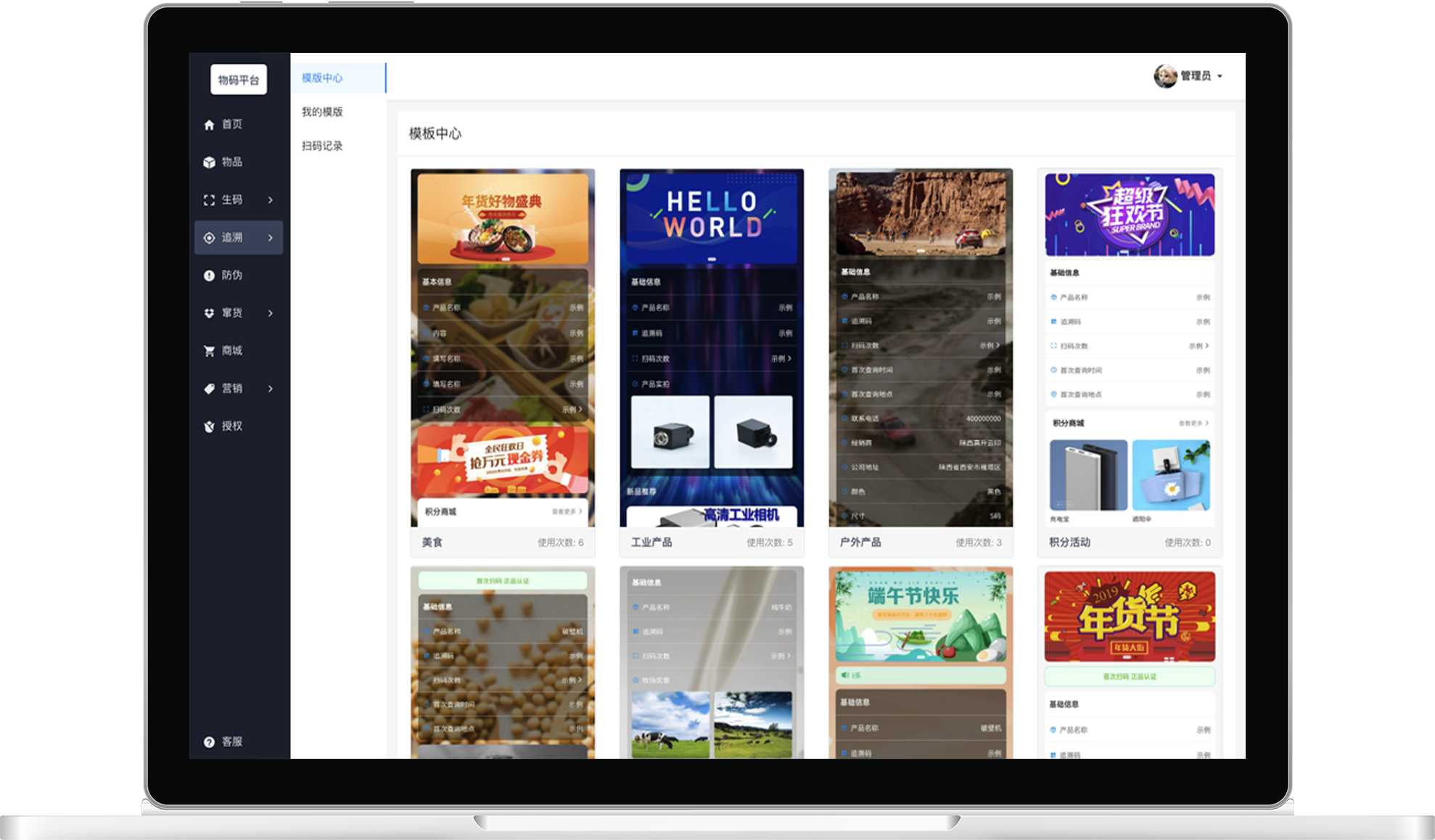
Task: Select the cow pasture template
Action: pos(712,663)
